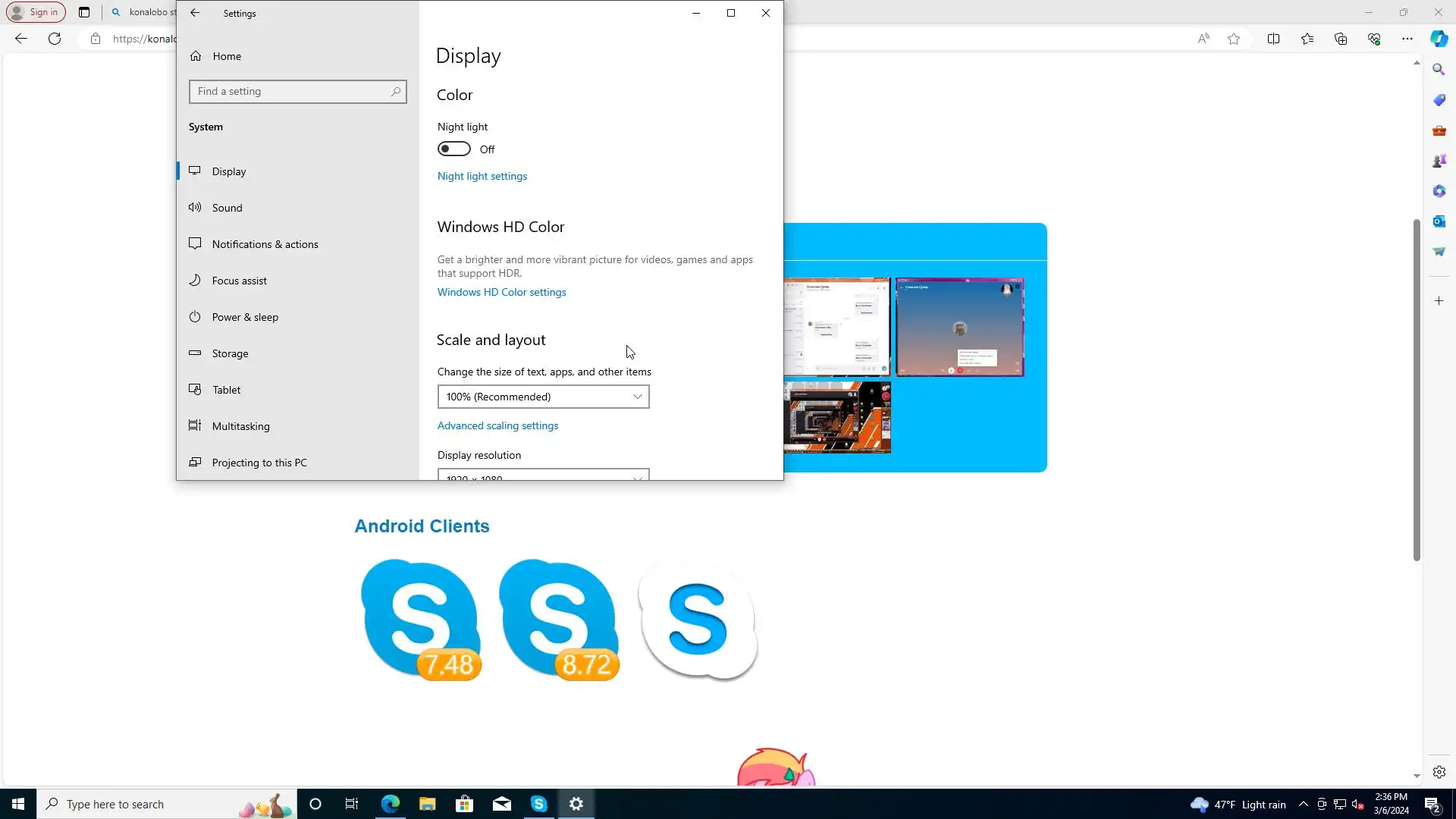Go to Settings Home
The width and height of the screenshot is (1456, 819).
(226, 56)
